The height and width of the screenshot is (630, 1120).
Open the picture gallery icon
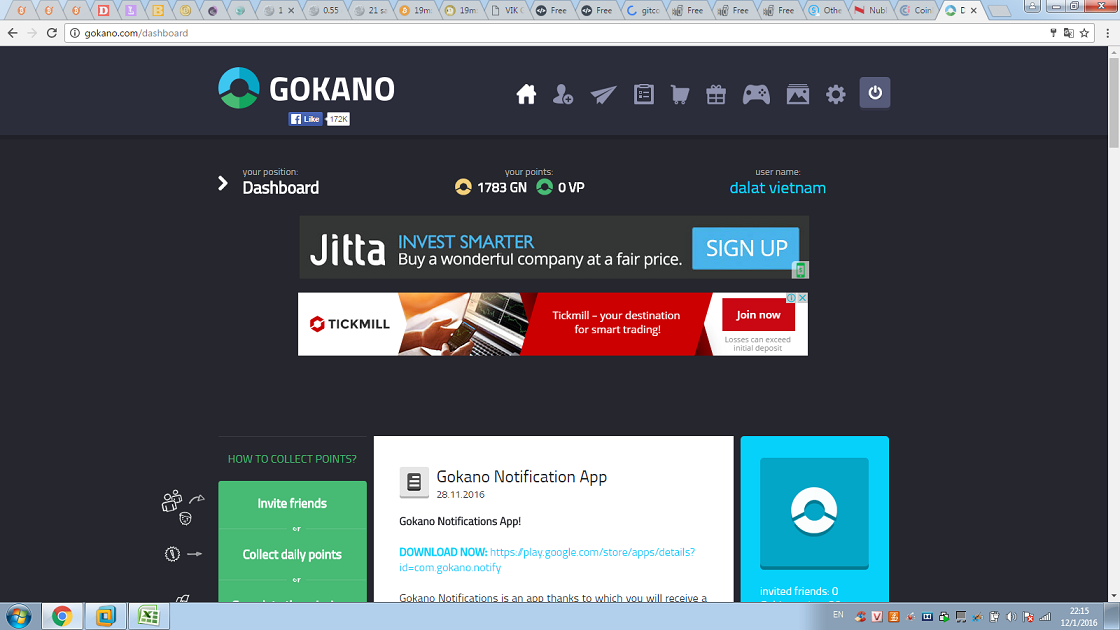pos(797,94)
